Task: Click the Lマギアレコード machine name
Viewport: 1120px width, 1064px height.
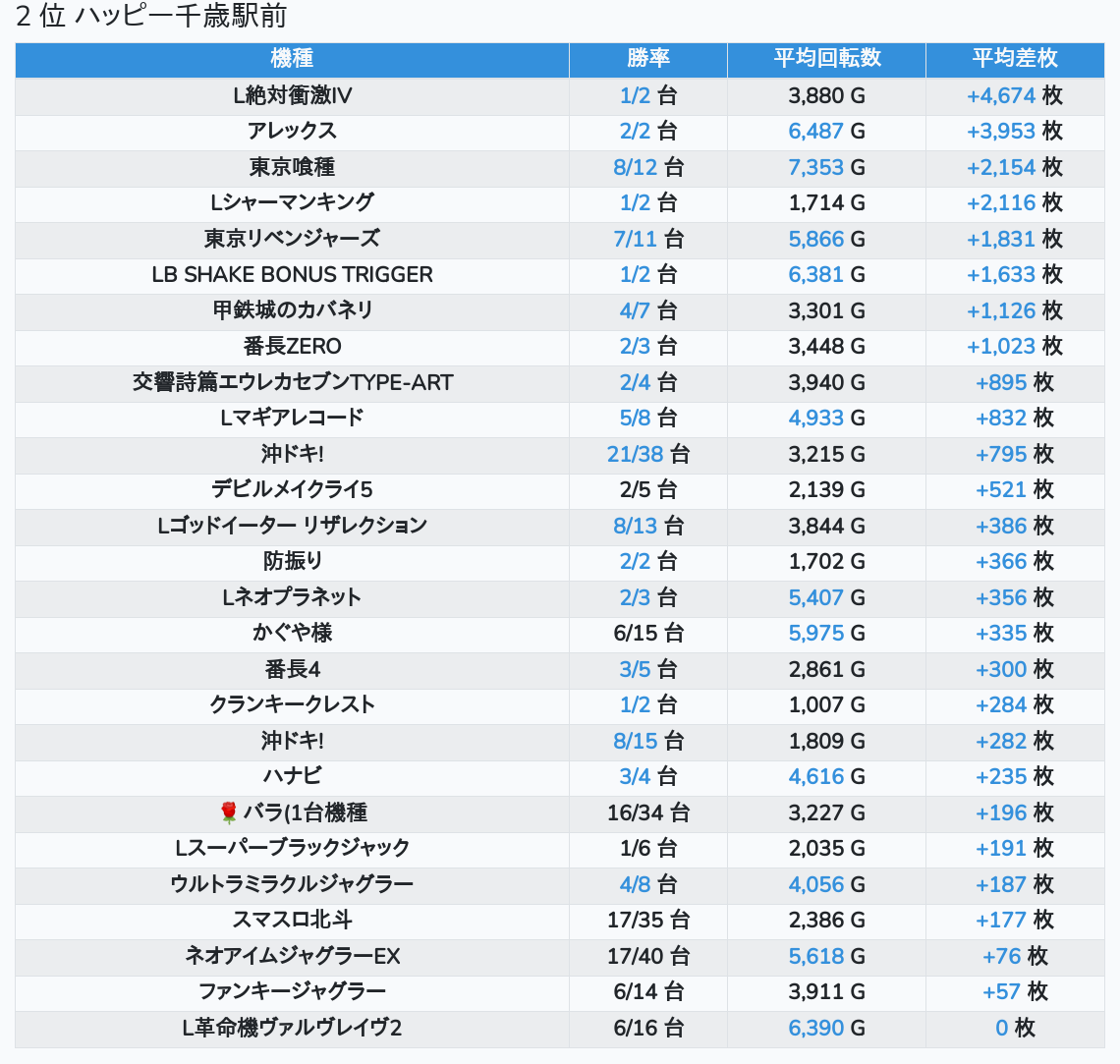Action: 292,418
